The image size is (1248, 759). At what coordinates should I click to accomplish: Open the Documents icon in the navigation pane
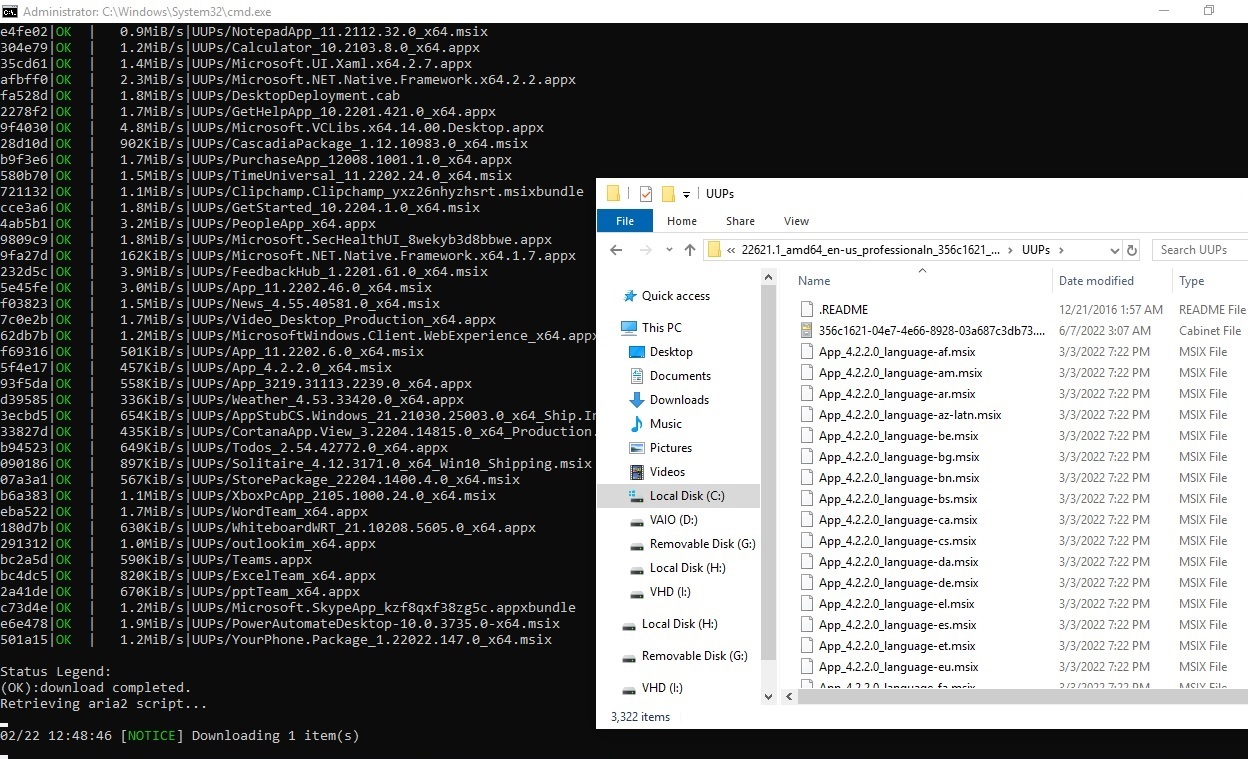coord(637,376)
